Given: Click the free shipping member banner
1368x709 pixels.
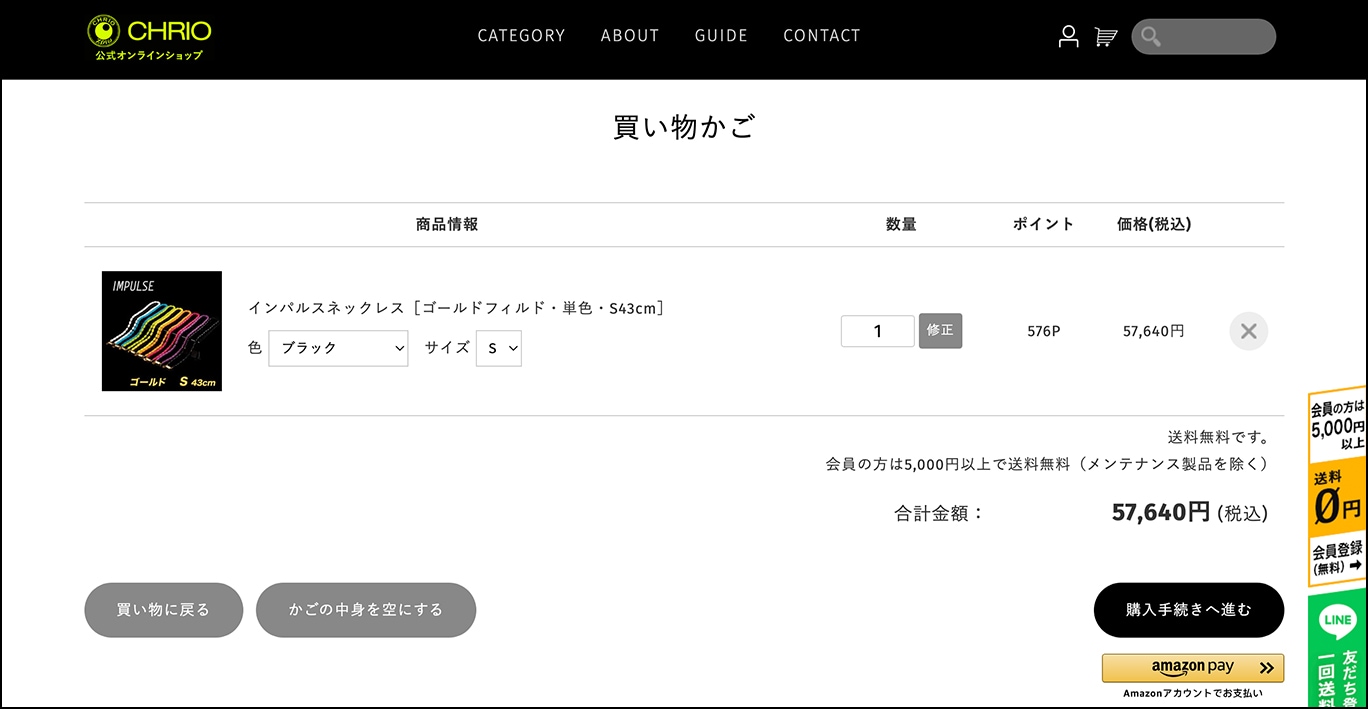Looking at the screenshot, I should click(x=1338, y=485).
